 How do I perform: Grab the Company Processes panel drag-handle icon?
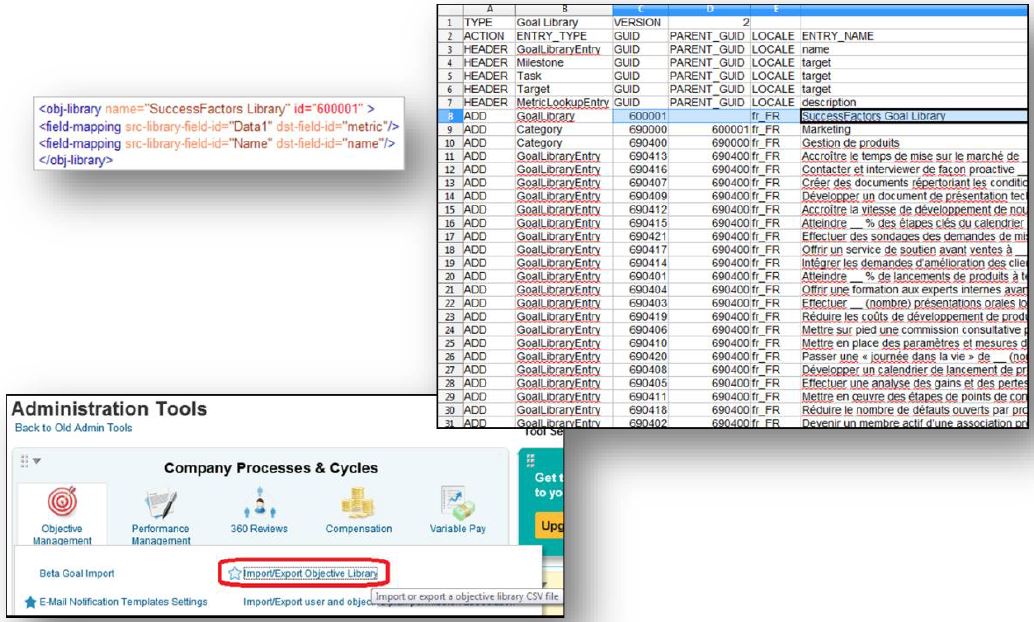[24, 461]
